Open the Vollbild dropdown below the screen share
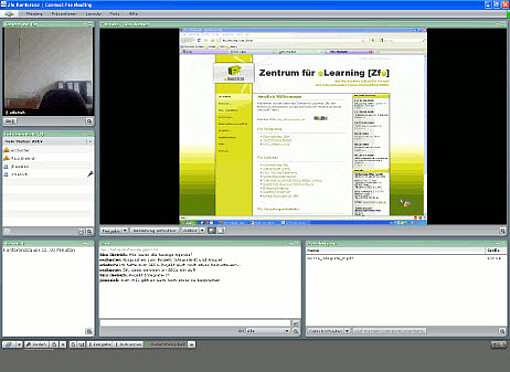Screen dimensions: 510x372 193,230
